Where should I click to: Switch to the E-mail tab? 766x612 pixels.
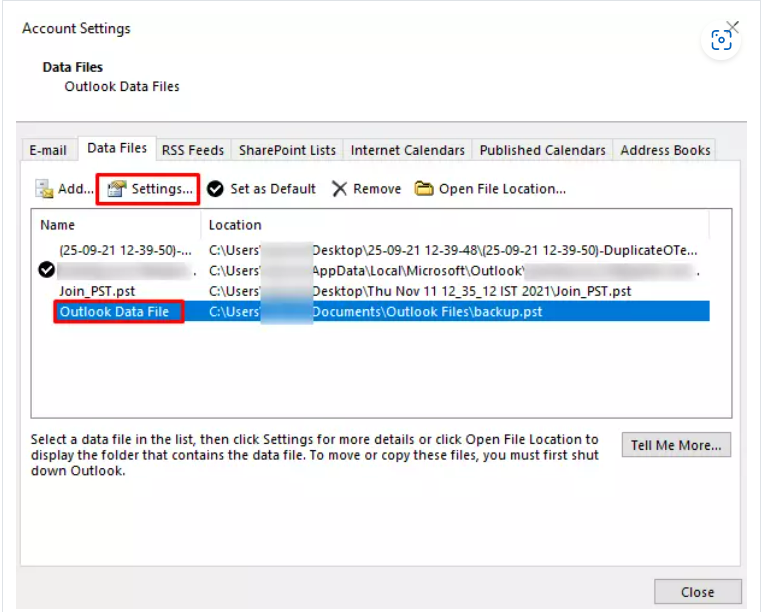pos(48,150)
